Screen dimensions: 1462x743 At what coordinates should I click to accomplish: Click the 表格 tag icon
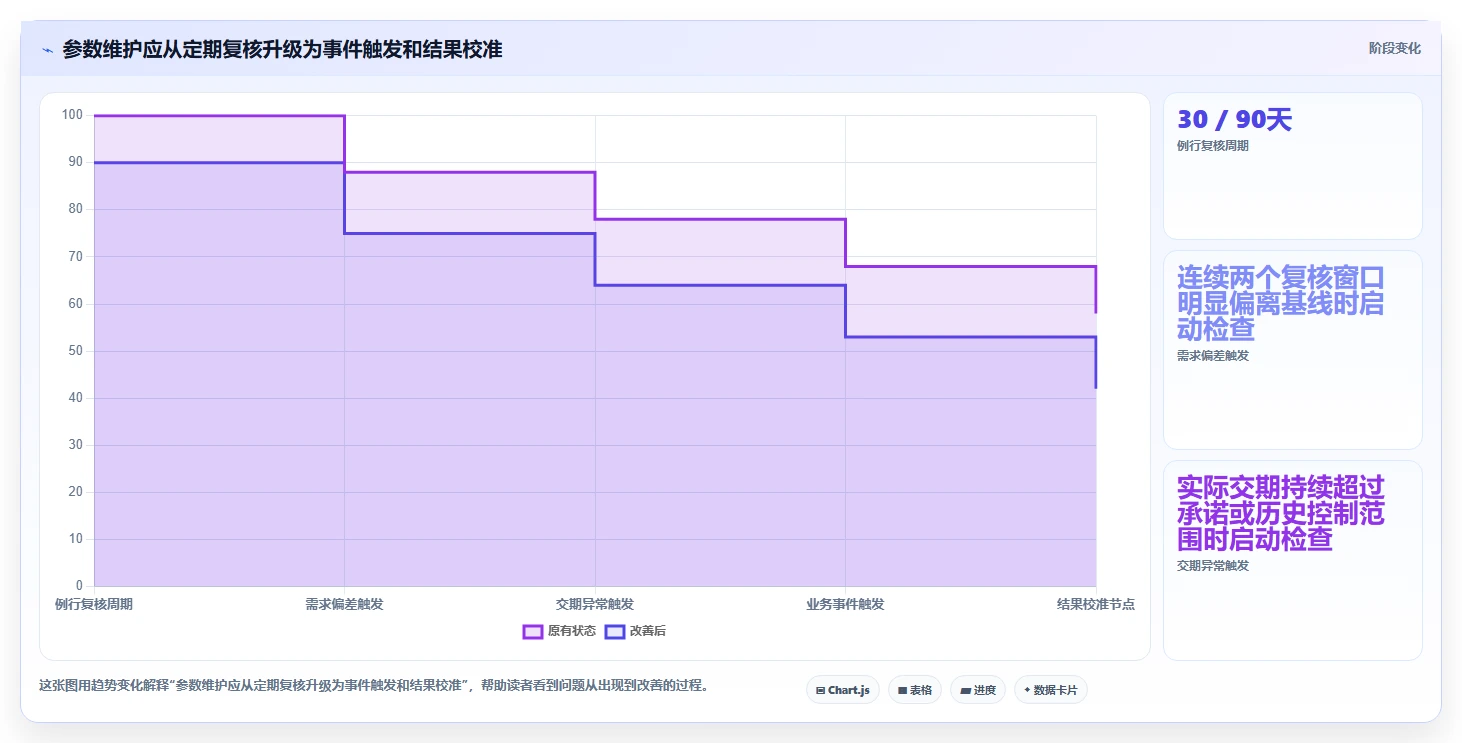[902, 690]
